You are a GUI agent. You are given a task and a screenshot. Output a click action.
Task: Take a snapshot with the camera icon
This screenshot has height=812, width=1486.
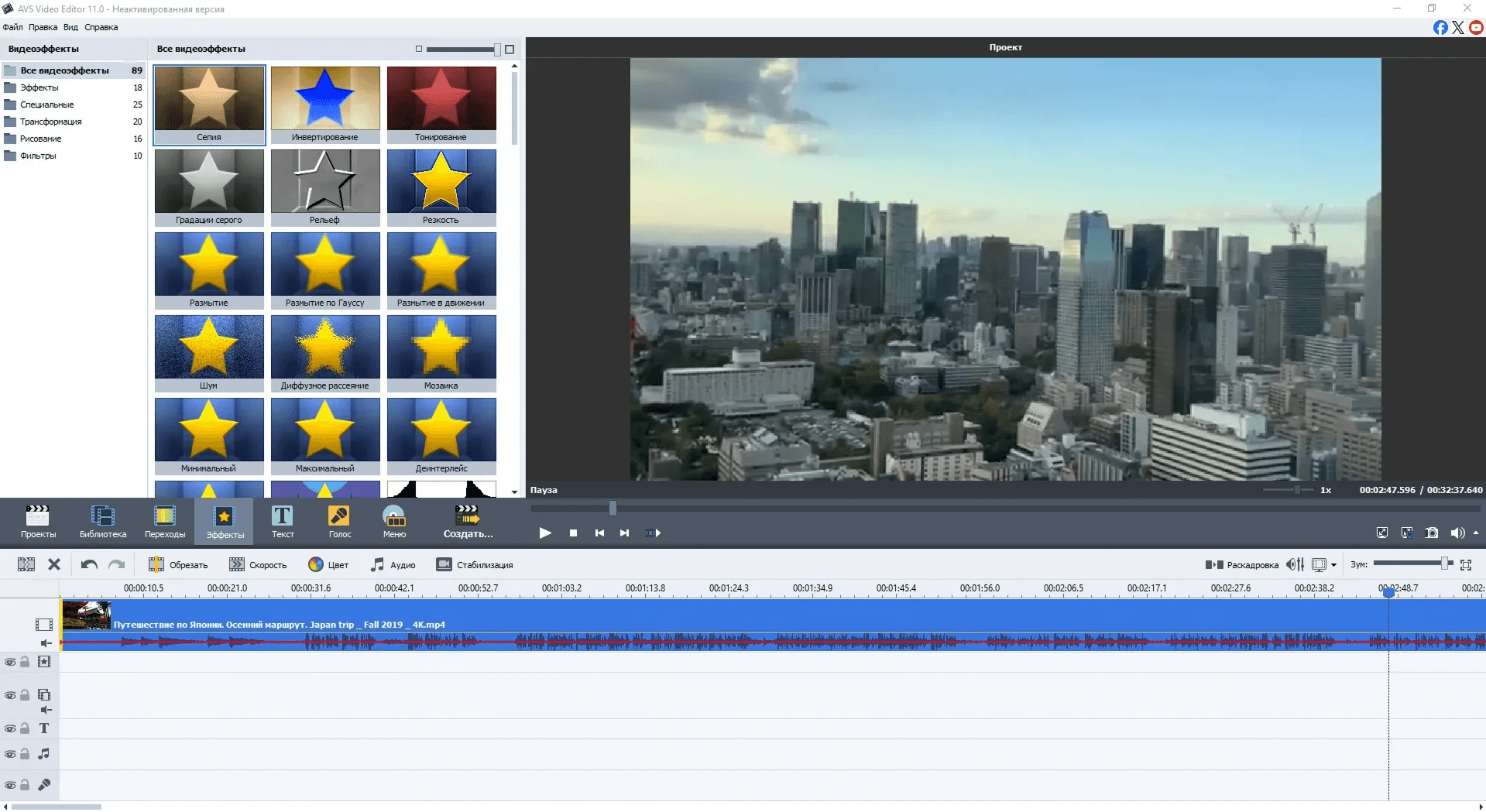pos(1431,533)
